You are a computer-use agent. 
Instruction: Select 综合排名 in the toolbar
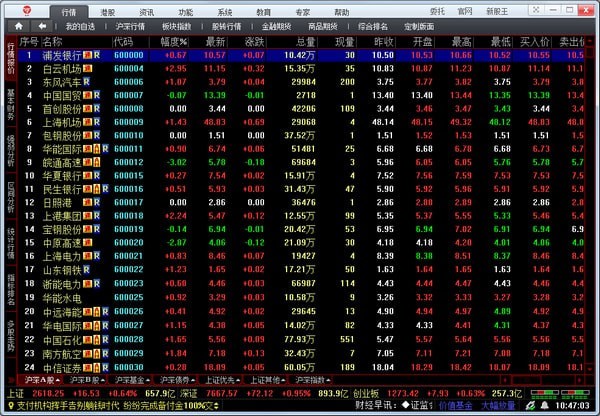(373, 26)
